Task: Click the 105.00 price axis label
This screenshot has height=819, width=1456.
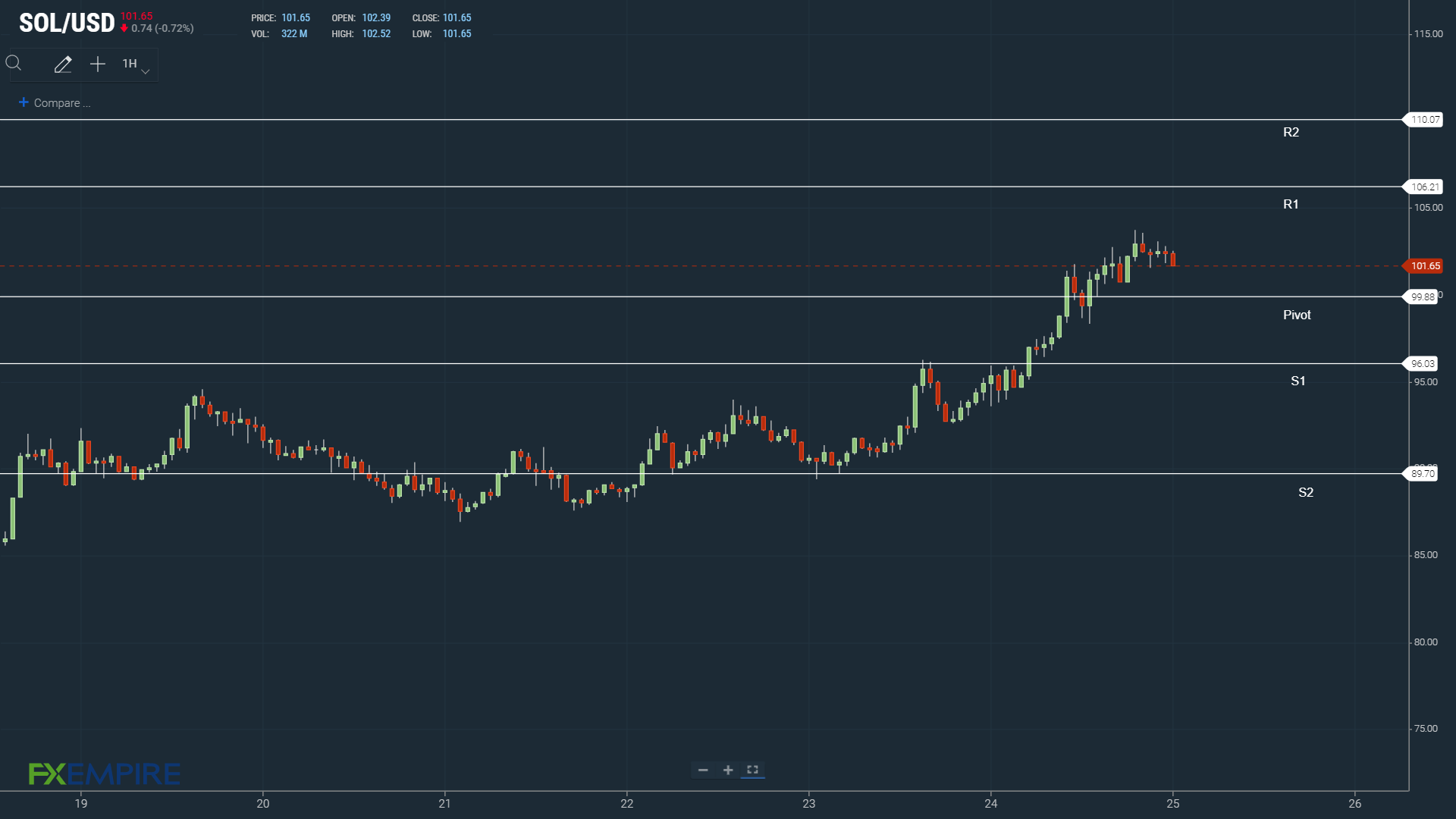Action: pos(1429,208)
